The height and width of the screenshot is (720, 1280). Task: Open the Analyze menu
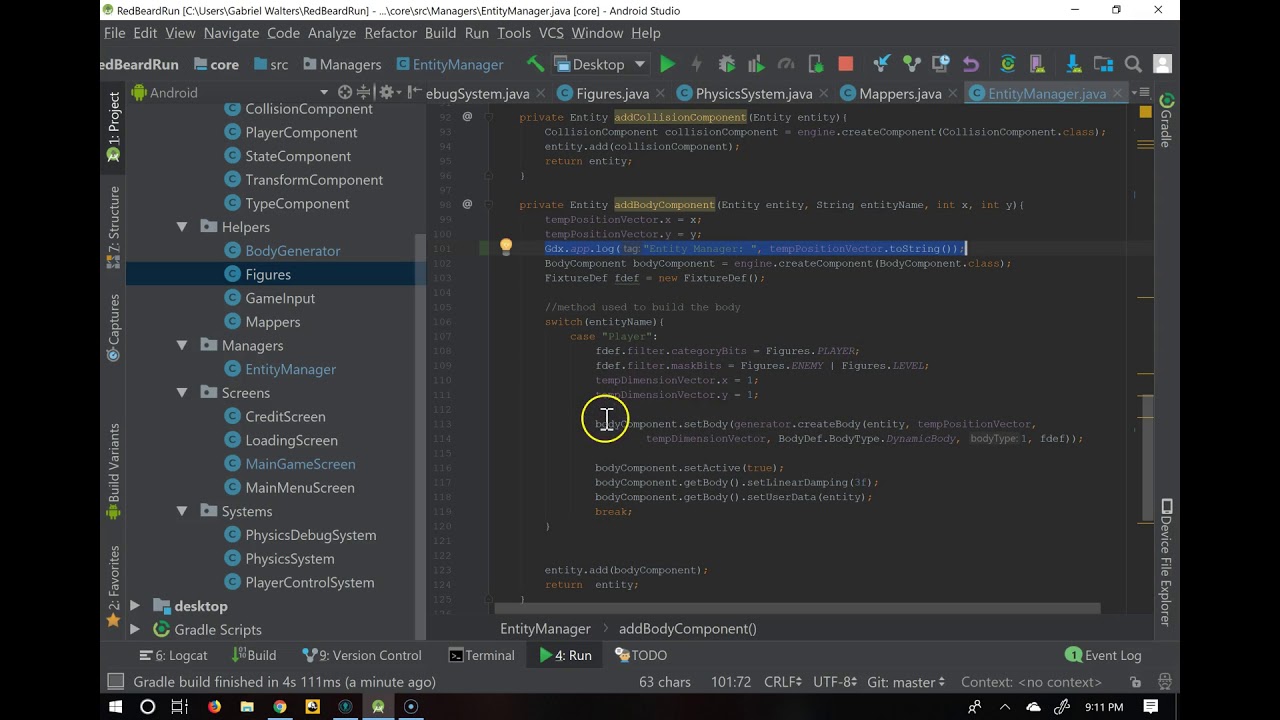tap(332, 33)
